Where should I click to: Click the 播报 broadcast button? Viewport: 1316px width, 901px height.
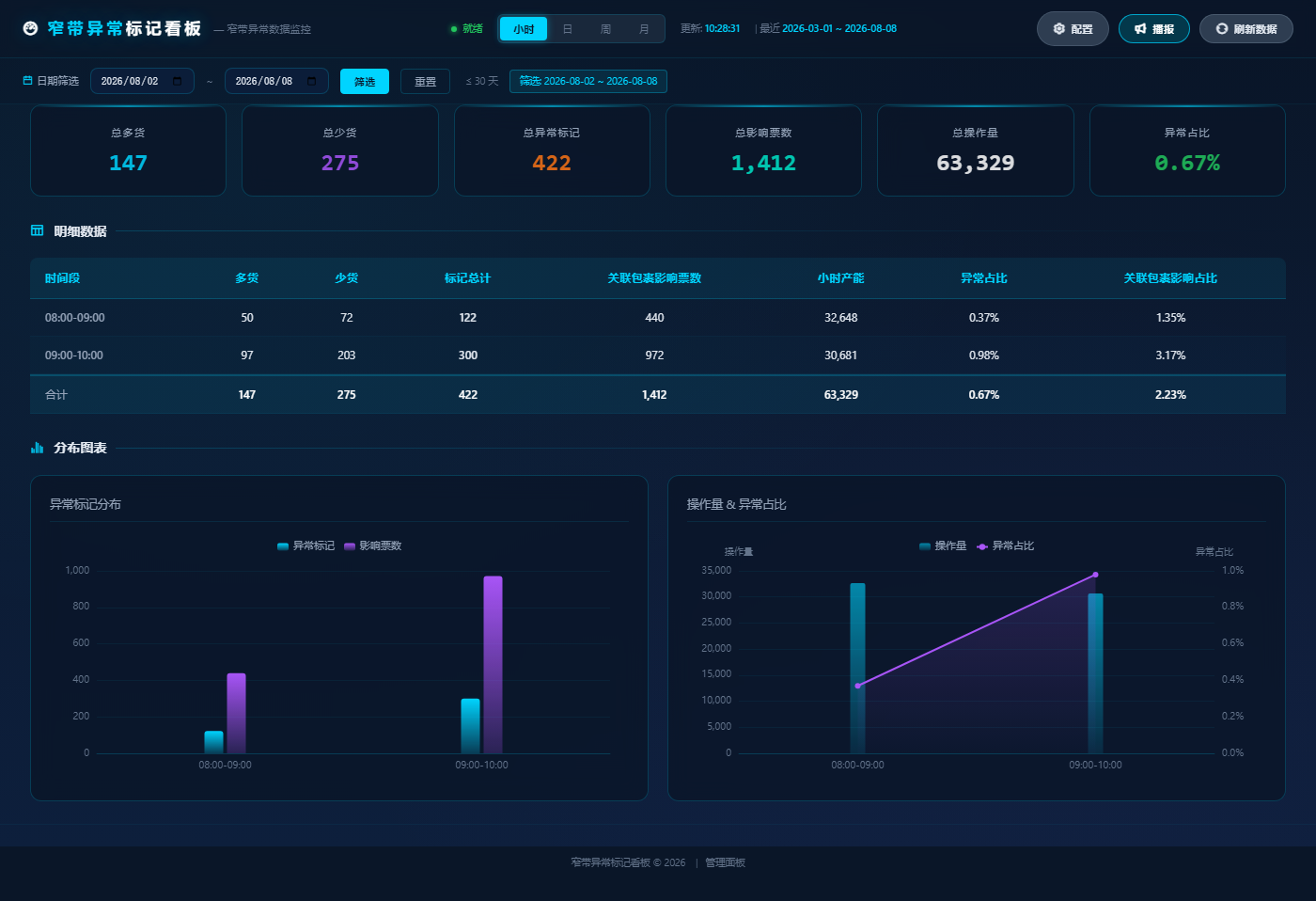1154,29
